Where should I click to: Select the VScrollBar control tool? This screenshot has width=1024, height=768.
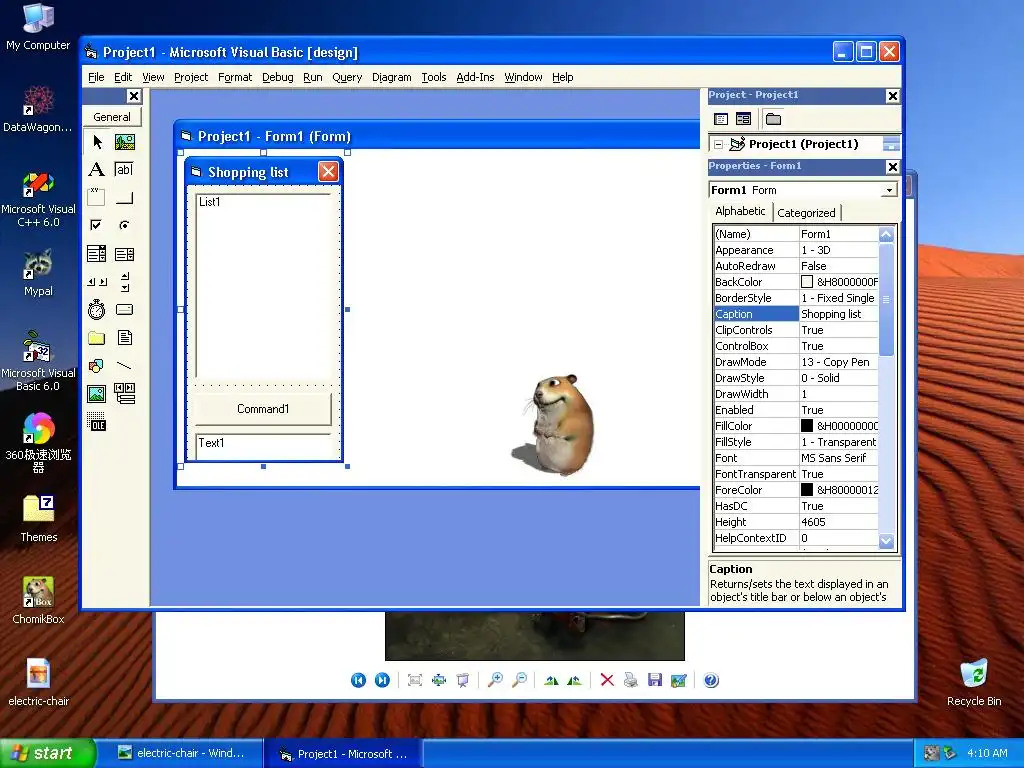coord(124,281)
